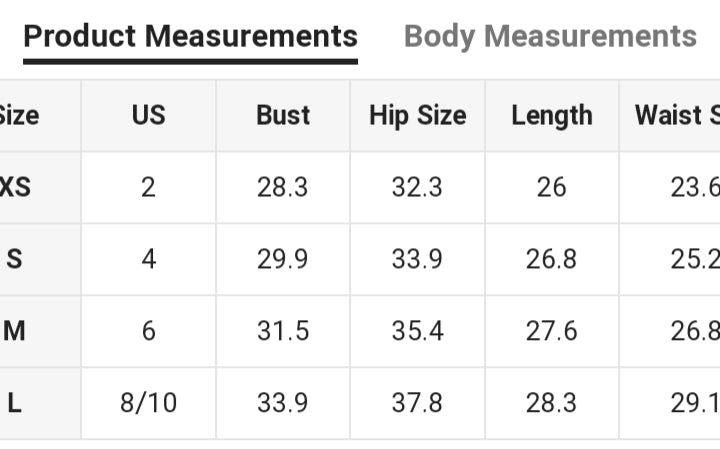Select the S size row label
The height and width of the screenshot is (449, 720).
click(14, 259)
